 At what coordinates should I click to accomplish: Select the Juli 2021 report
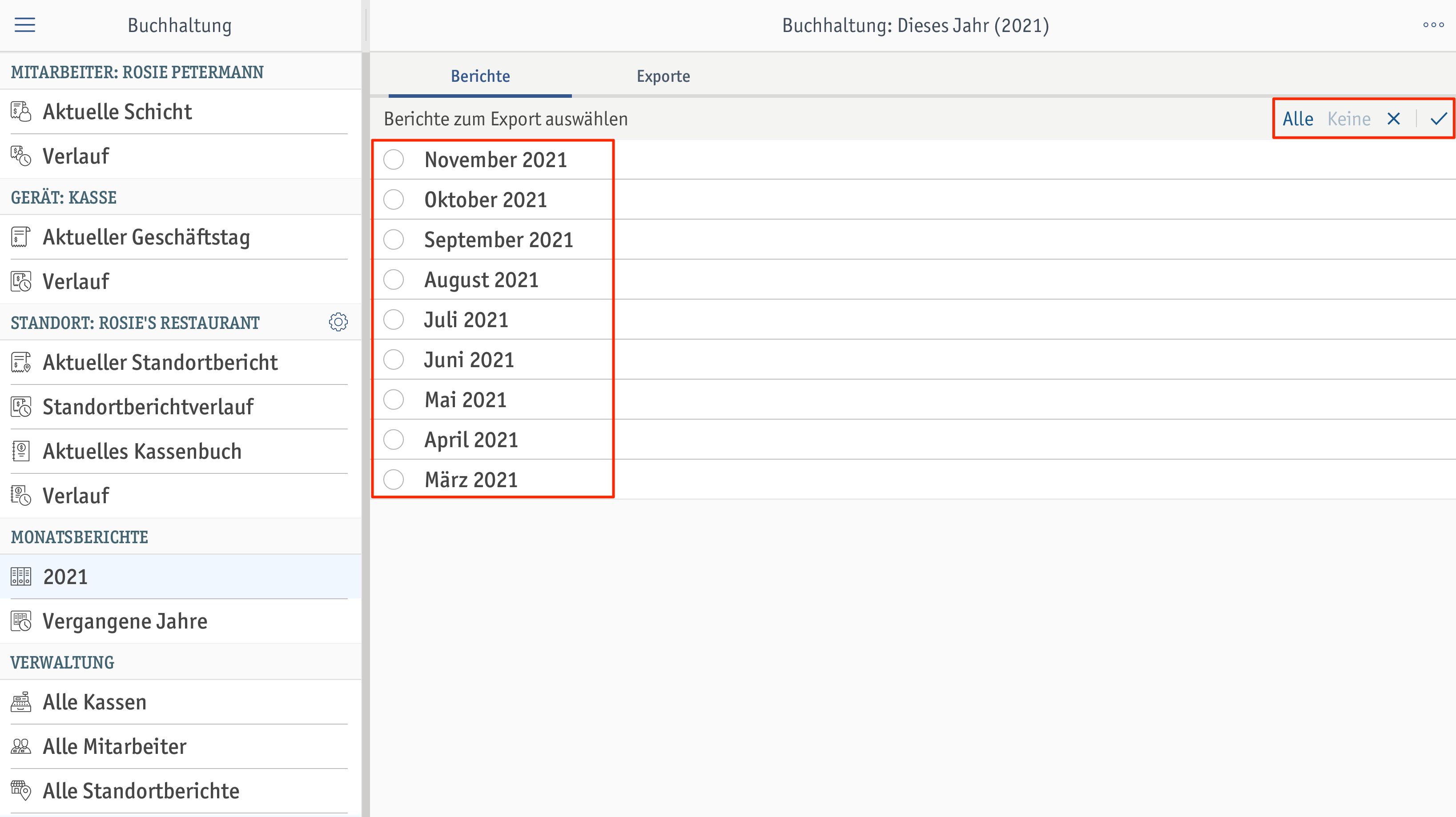pos(394,320)
